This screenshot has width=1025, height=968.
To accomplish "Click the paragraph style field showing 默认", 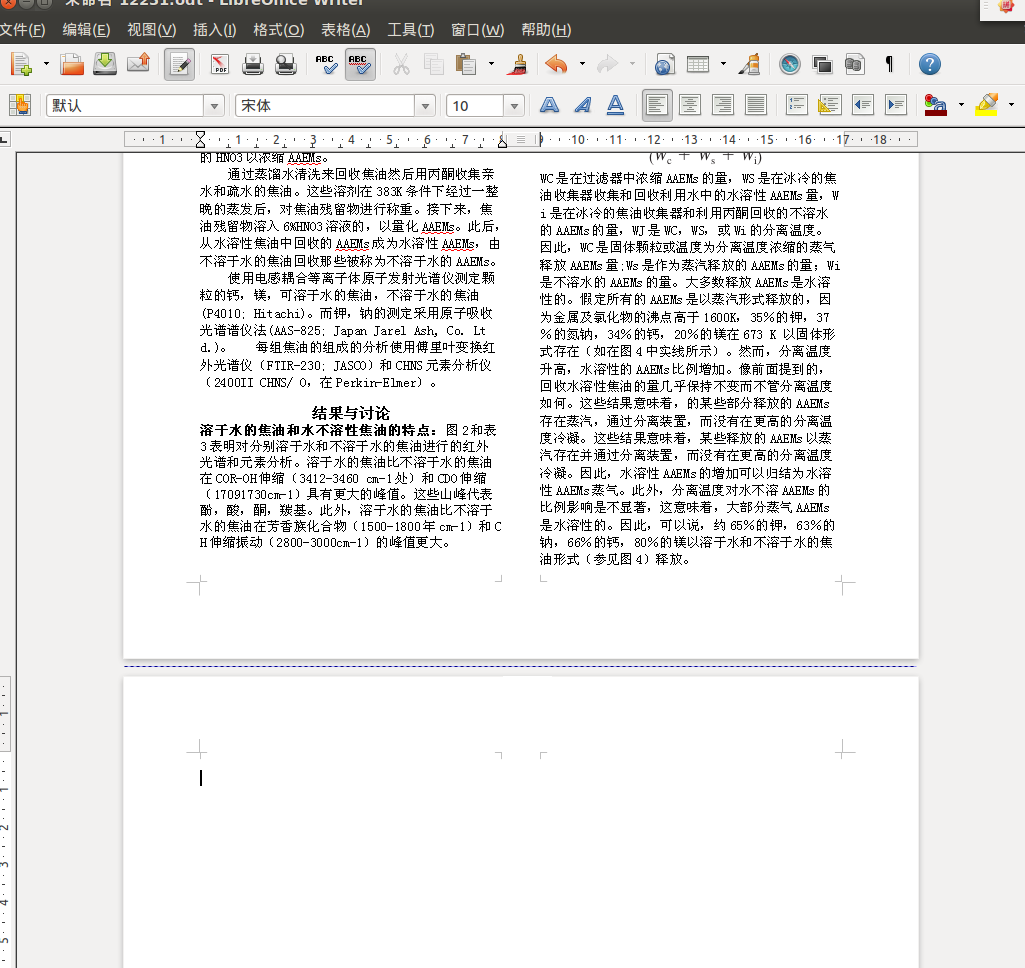I will click(x=125, y=105).
